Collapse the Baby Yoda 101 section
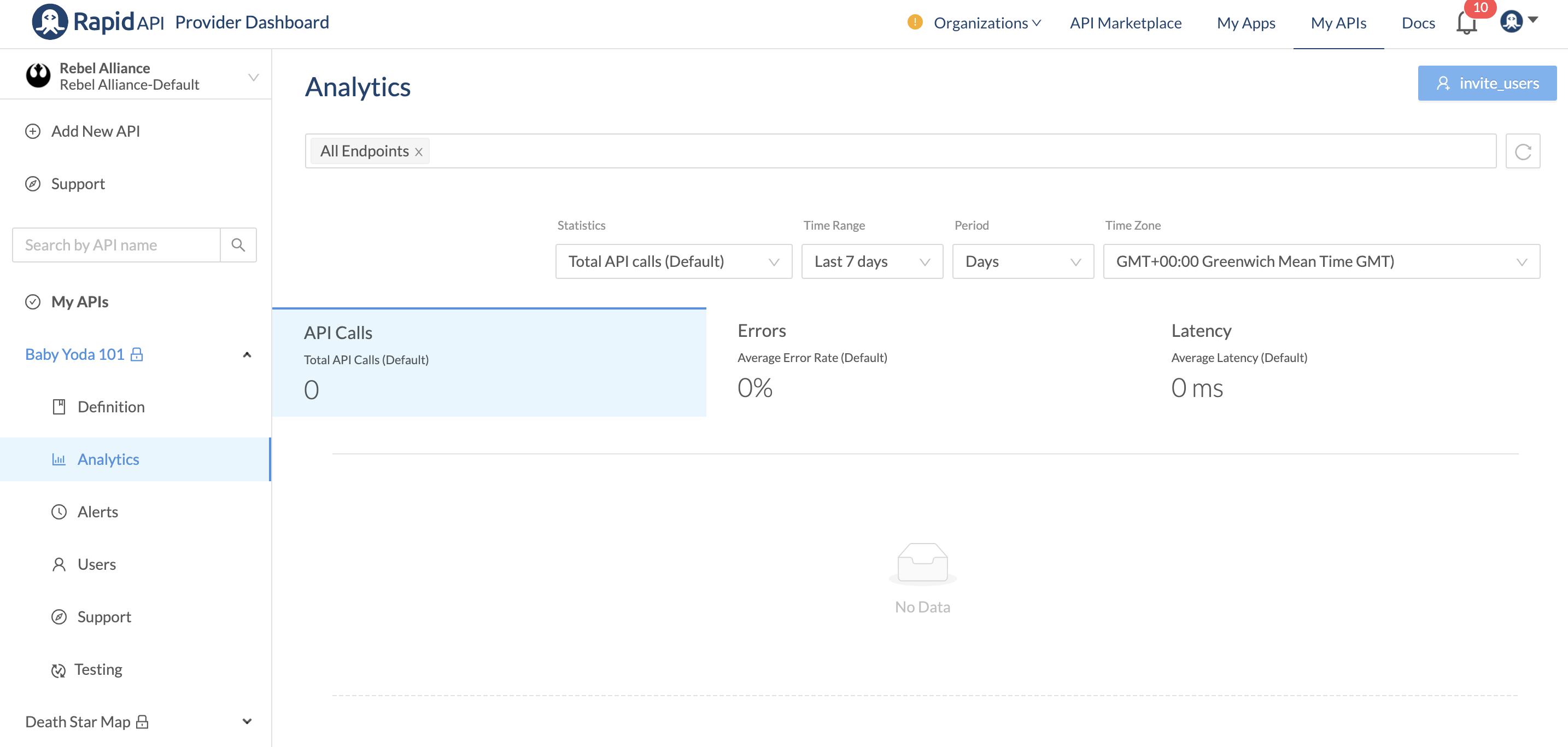Viewport: 1568px width, 747px height. [247, 355]
